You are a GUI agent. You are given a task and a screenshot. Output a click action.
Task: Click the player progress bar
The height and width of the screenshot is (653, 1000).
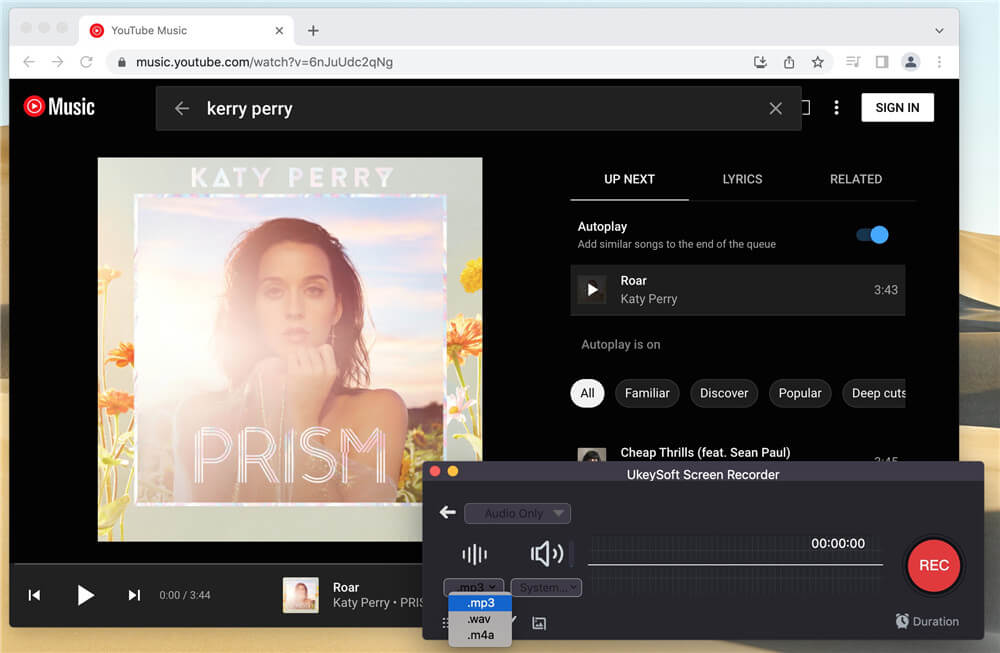coord(217,564)
